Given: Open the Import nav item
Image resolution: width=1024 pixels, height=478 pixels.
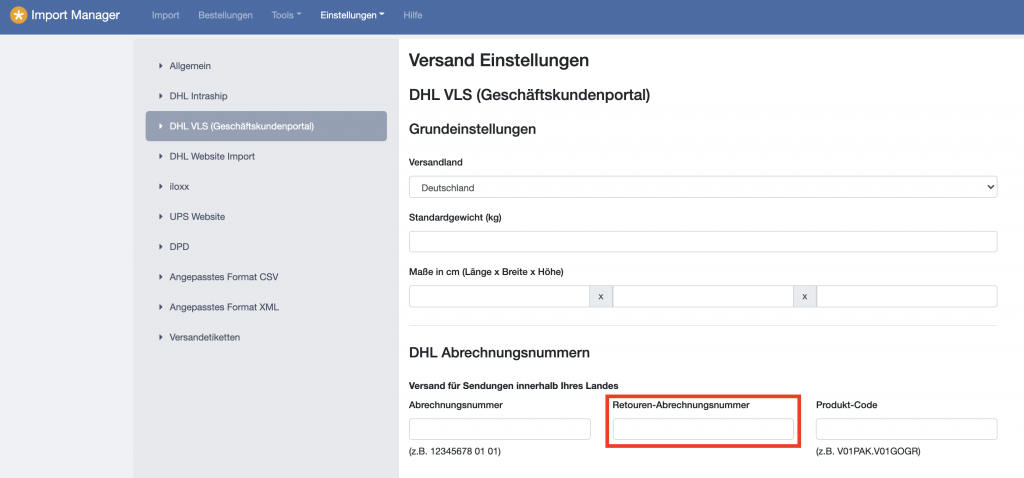Looking at the screenshot, I should [x=165, y=15].
